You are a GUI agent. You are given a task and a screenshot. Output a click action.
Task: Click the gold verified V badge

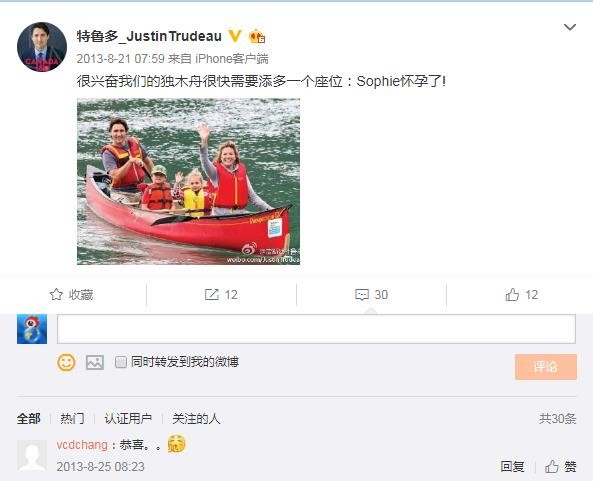(235, 36)
